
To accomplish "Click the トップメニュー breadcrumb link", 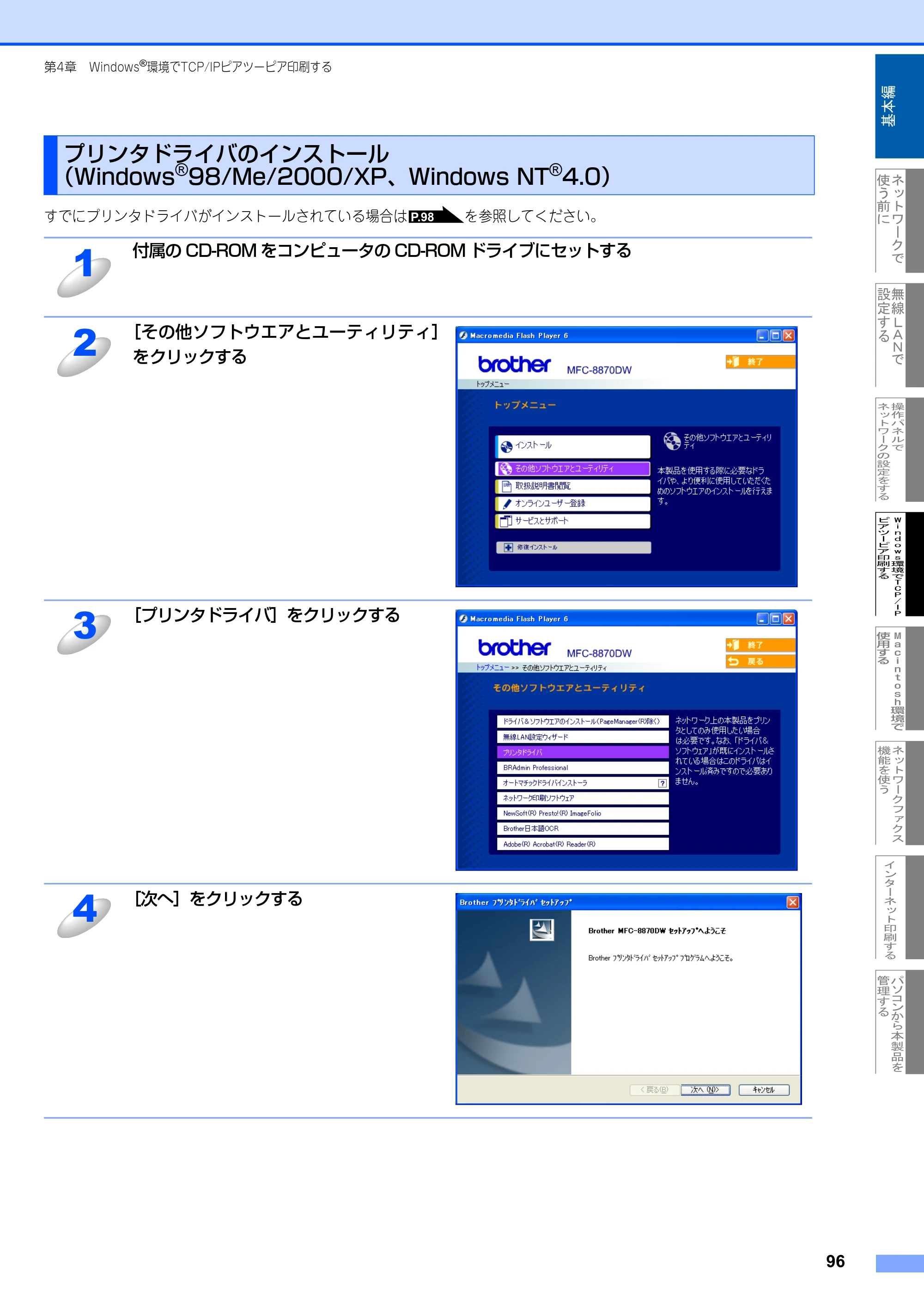I will (x=493, y=667).
